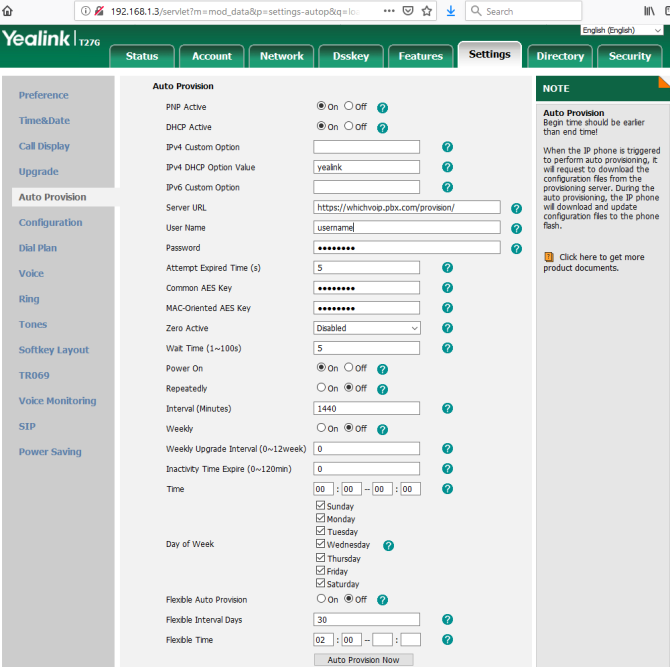The height and width of the screenshot is (667, 670).
Task: Click help icon next to PNP Active
Action: [382, 108]
